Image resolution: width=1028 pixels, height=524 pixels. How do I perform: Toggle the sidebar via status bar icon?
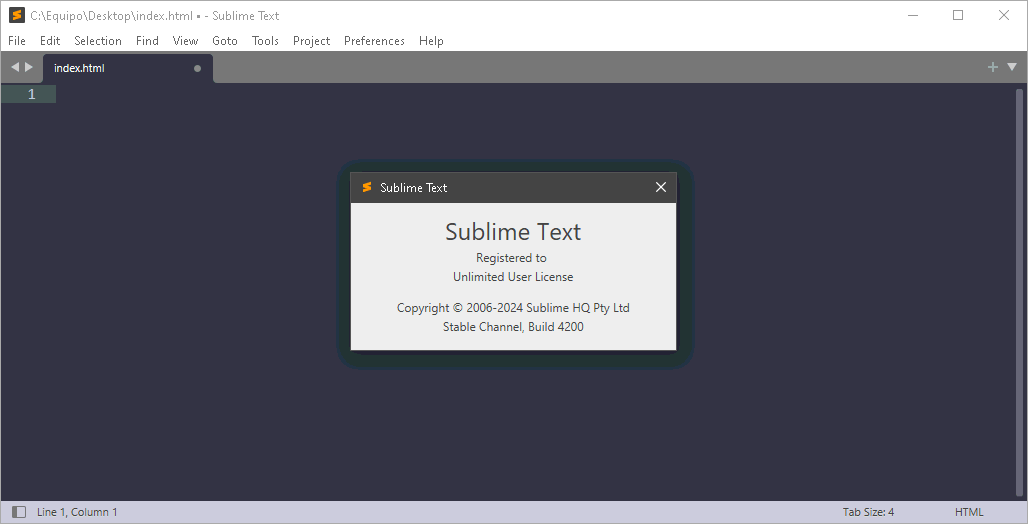(19, 512)
